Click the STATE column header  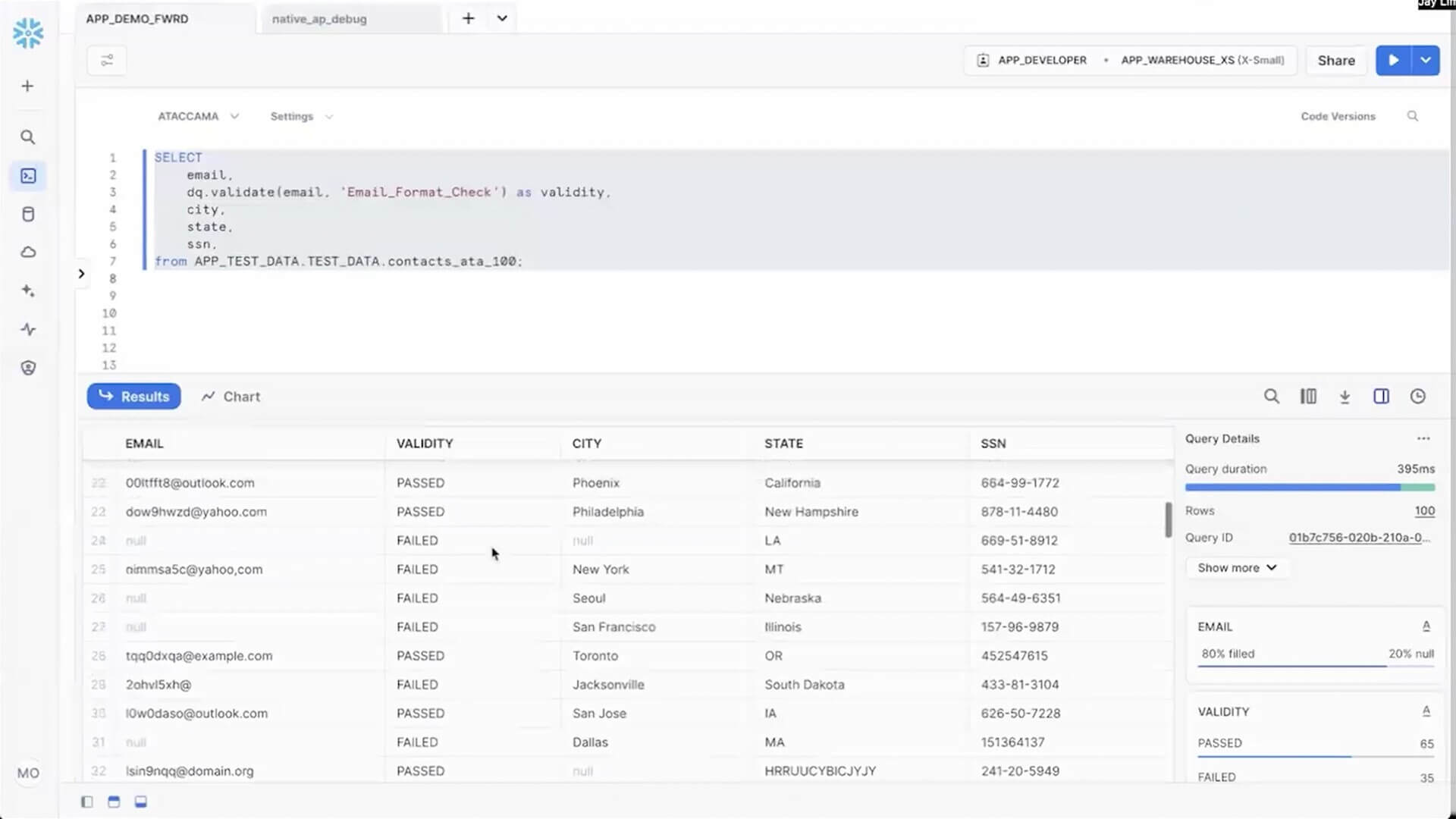click(x=783, y=444)
